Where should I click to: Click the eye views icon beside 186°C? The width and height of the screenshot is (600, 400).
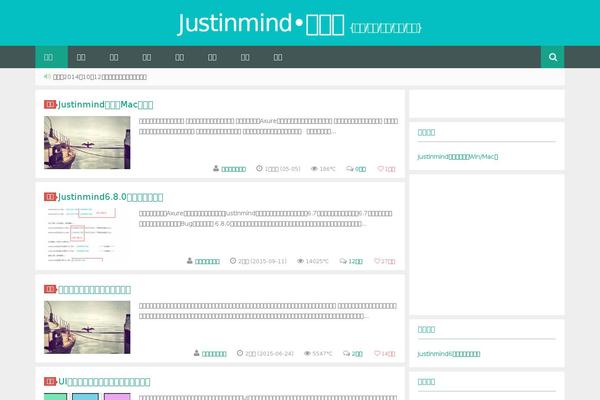coord(314,168)
